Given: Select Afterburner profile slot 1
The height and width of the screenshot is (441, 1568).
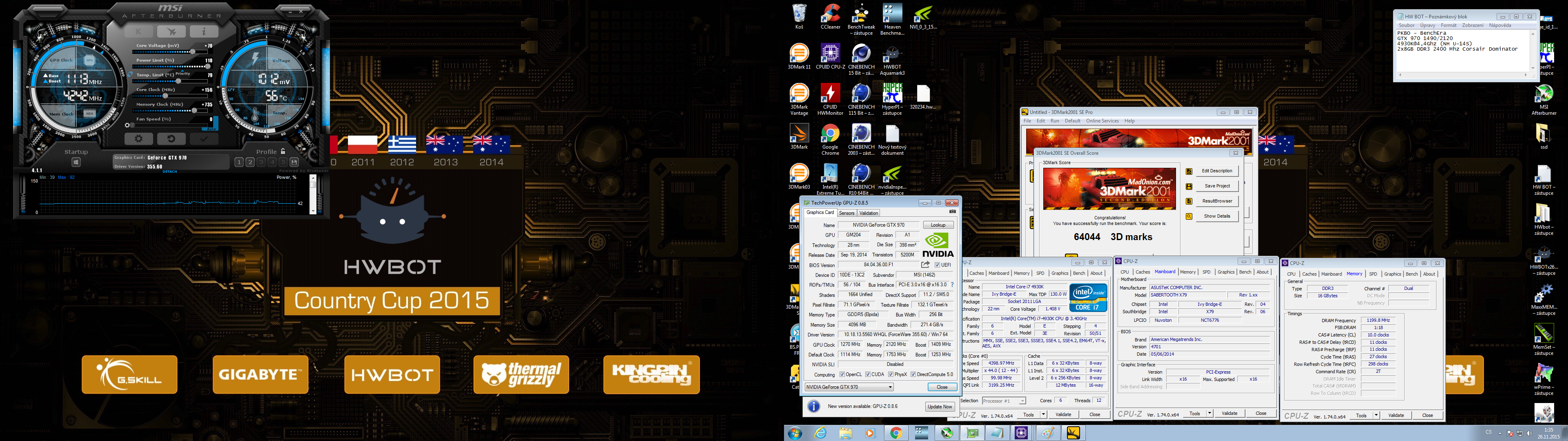Looking at the screenshot, I should [x=239, y=162].
